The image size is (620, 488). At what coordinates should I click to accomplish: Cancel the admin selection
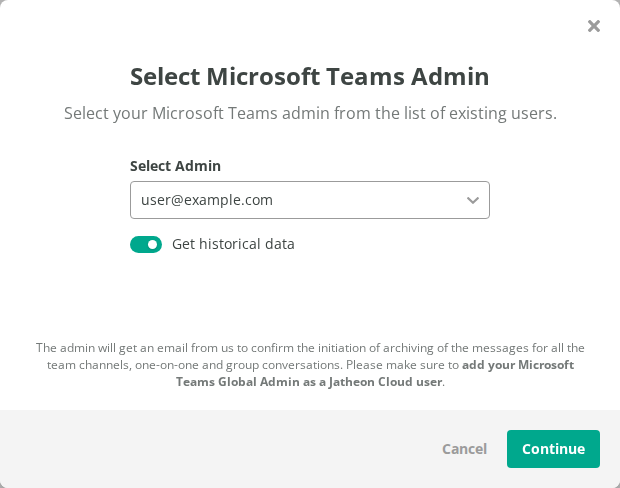coord(464,449)
